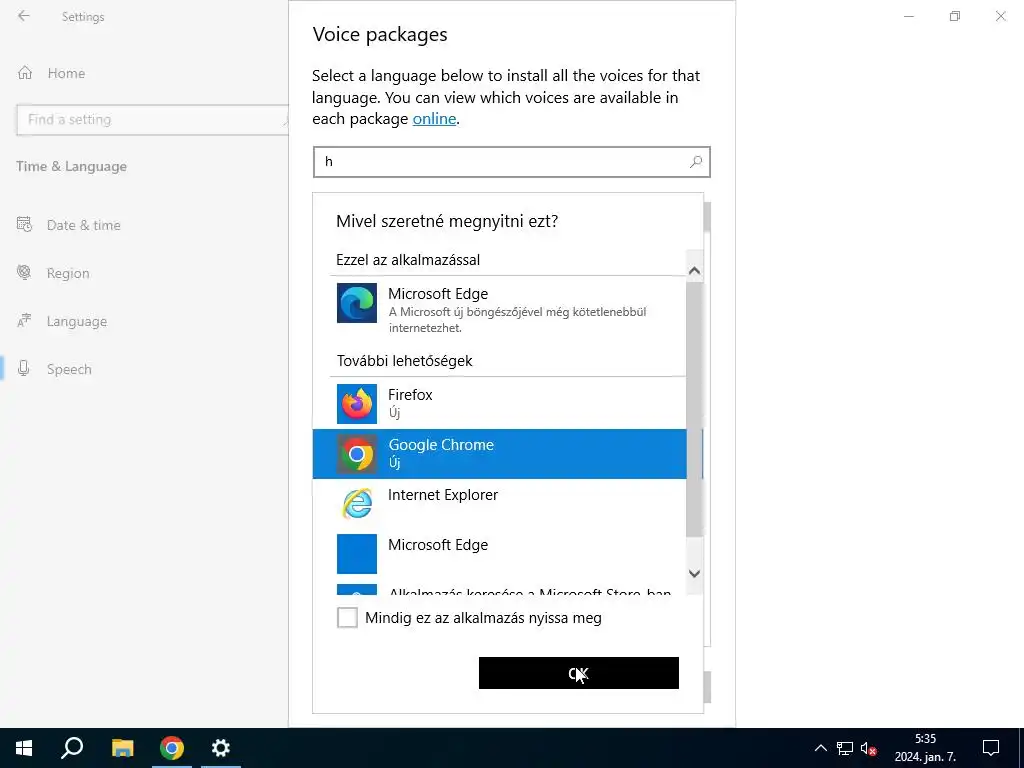Click the Speech microphone icon
This screenshot has width=1024, height=768.
pyautogui.click(x=24, y=368)
